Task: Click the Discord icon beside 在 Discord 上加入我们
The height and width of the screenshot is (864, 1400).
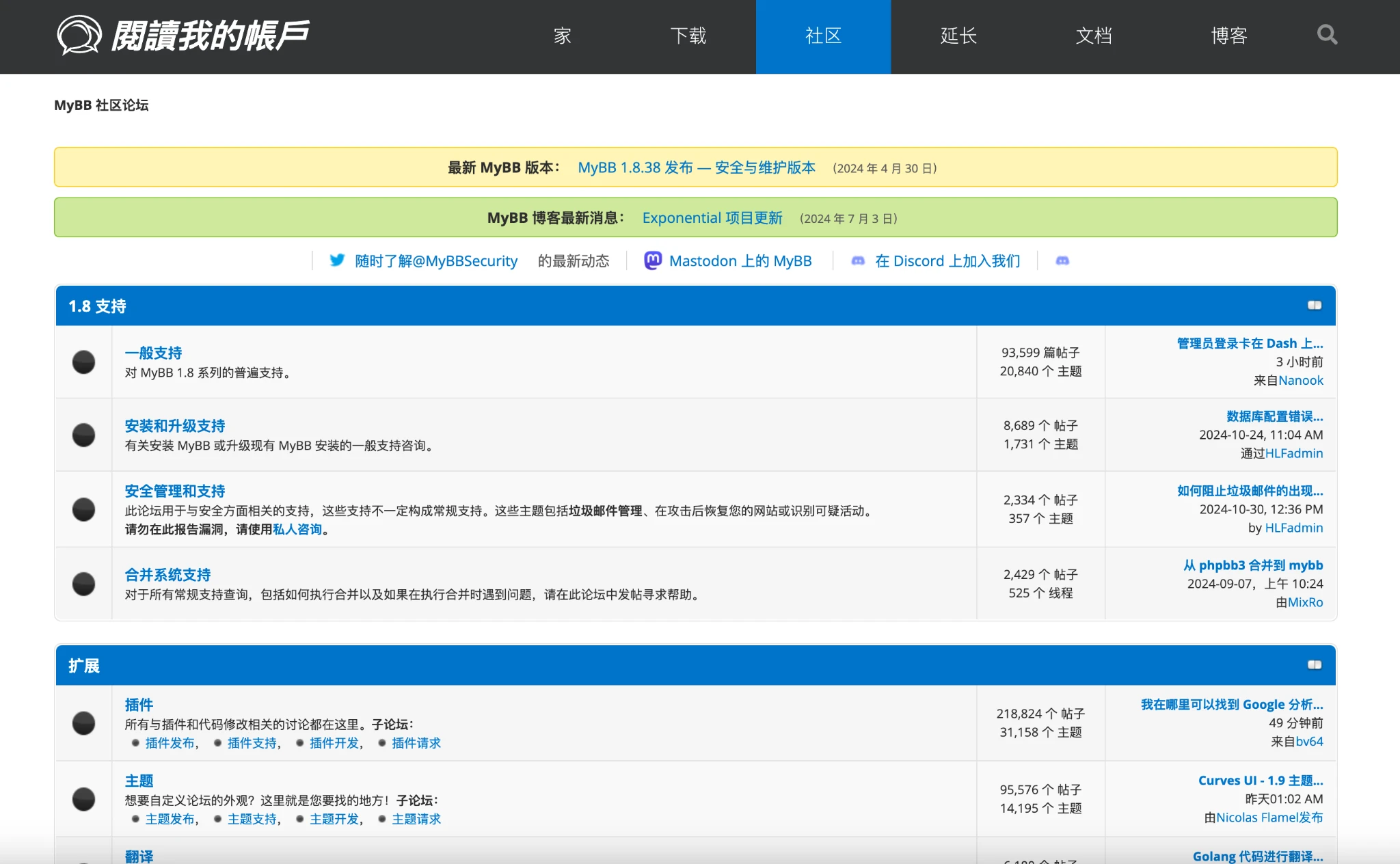Action: coord(858,261)
